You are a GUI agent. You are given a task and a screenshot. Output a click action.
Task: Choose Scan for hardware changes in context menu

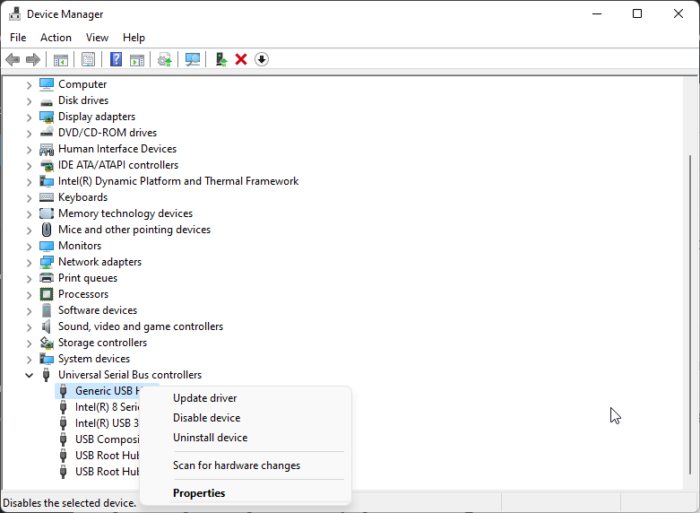click(x=246, y=465)
